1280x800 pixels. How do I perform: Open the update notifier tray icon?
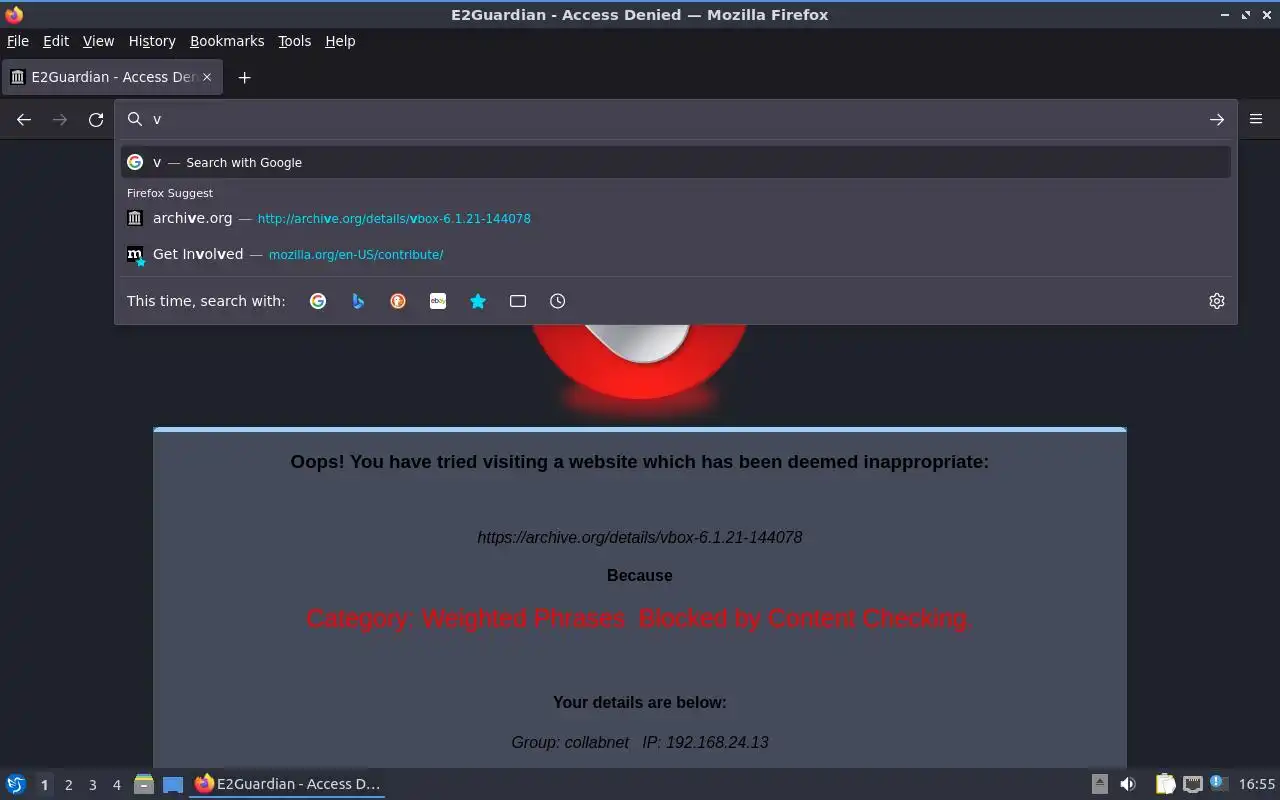1218,784
